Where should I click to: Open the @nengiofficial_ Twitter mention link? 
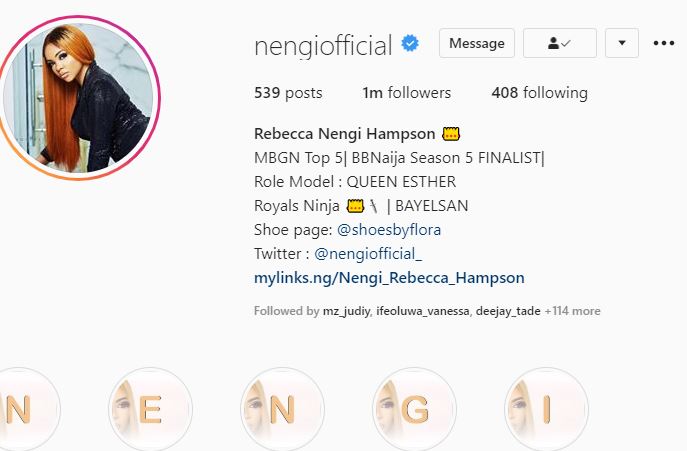pos(368,254)
